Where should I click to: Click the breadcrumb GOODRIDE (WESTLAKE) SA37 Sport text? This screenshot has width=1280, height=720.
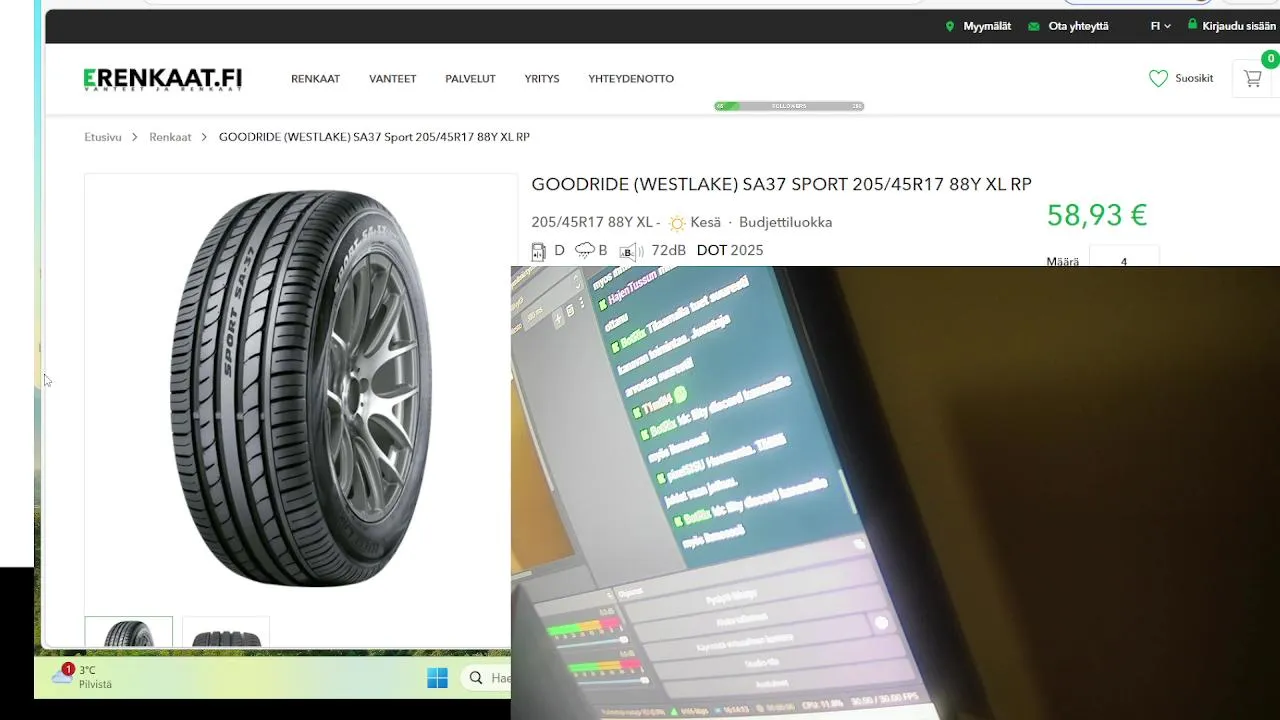coord(374,137)
